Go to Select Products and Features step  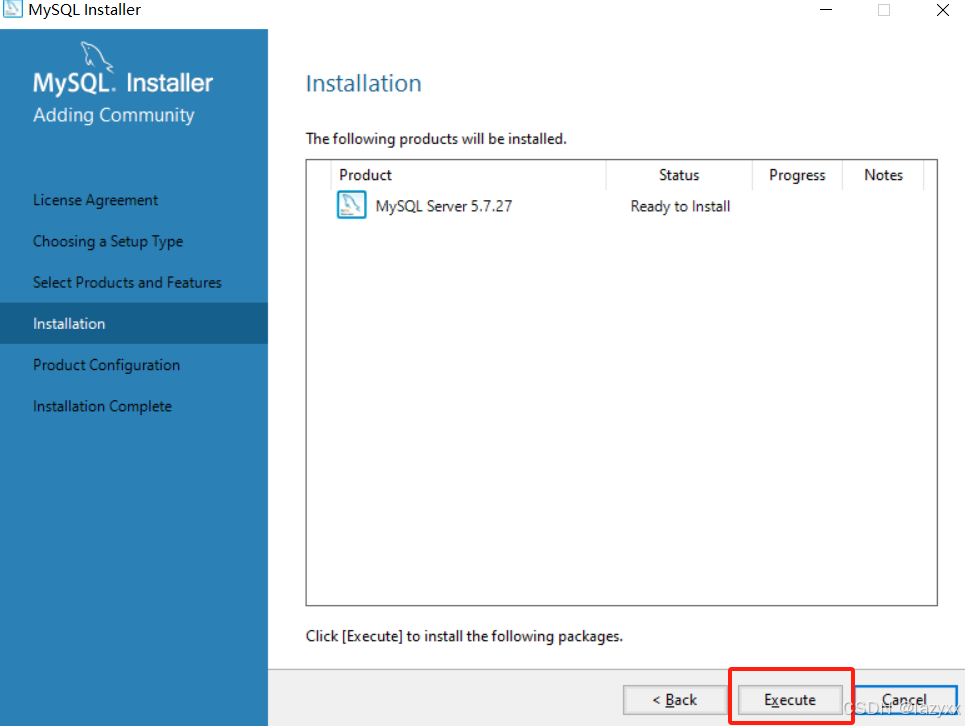pyautogui.click(x=127, y=282)
